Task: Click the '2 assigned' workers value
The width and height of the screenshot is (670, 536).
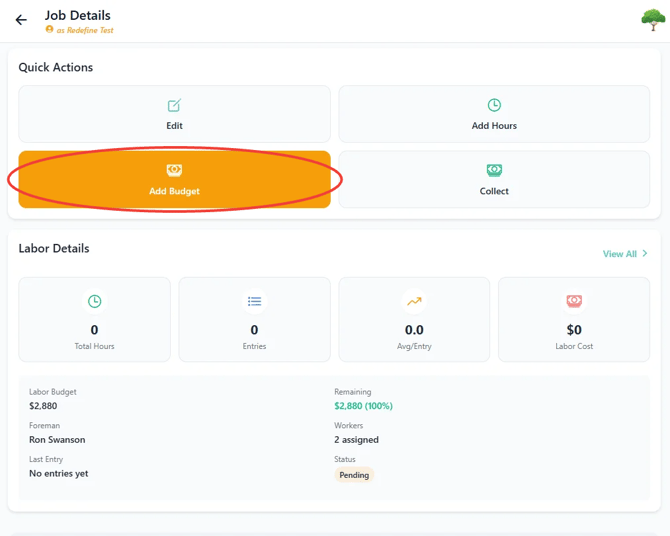Action: 356,439
